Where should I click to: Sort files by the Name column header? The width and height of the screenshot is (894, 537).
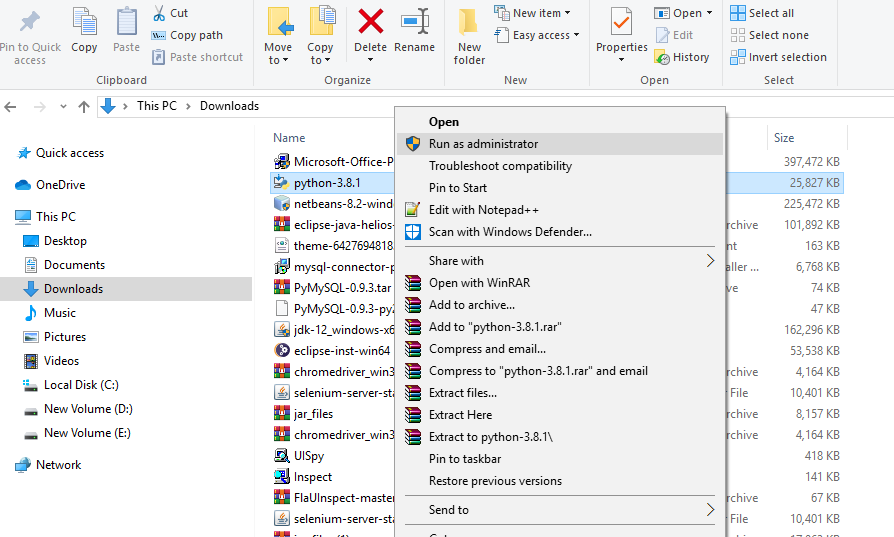click(x=289, y=138)
